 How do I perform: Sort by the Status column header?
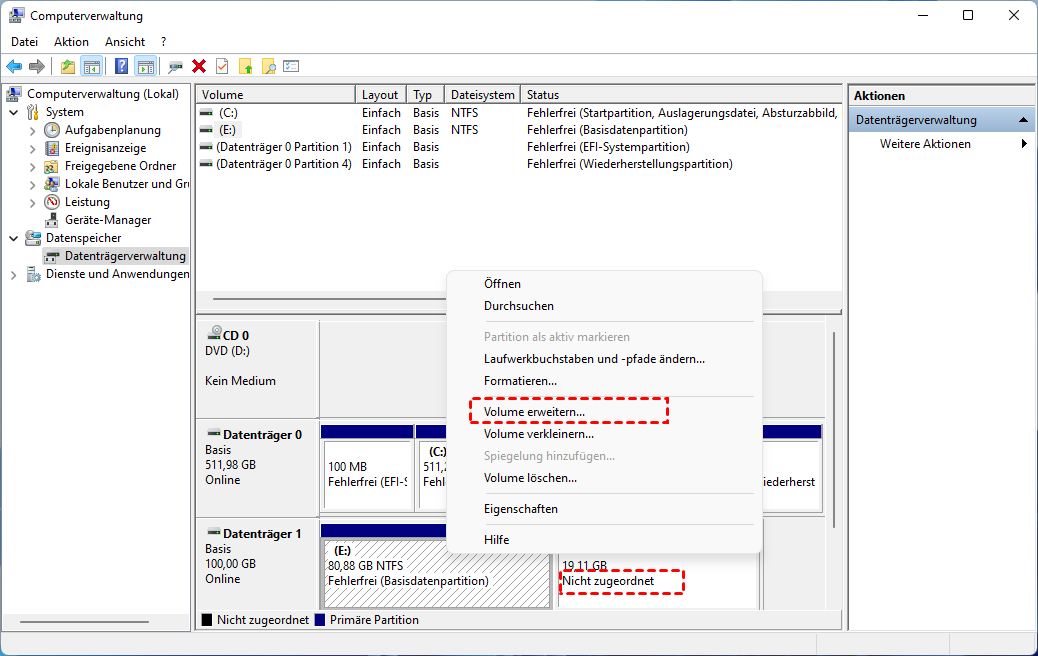tap(681, 95)
